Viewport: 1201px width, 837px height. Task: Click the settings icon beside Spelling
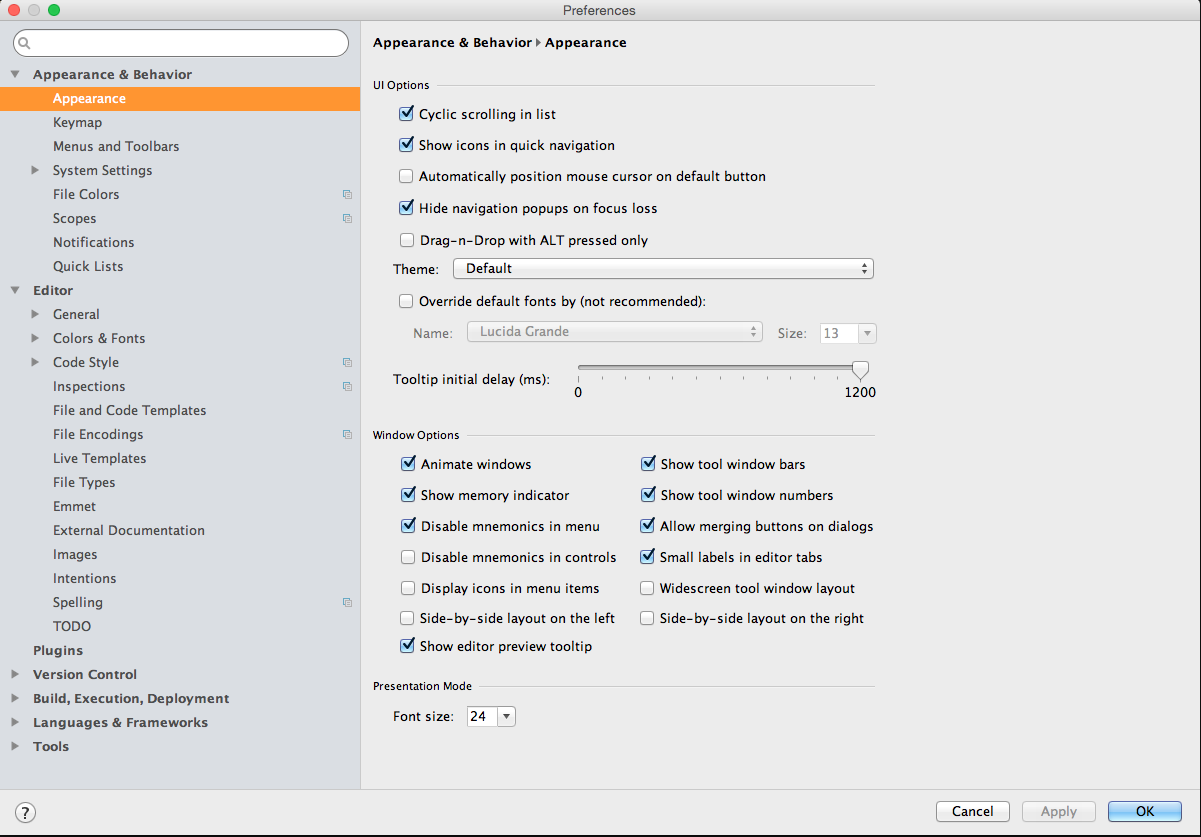pyautogui.click(x=347, y=602)
